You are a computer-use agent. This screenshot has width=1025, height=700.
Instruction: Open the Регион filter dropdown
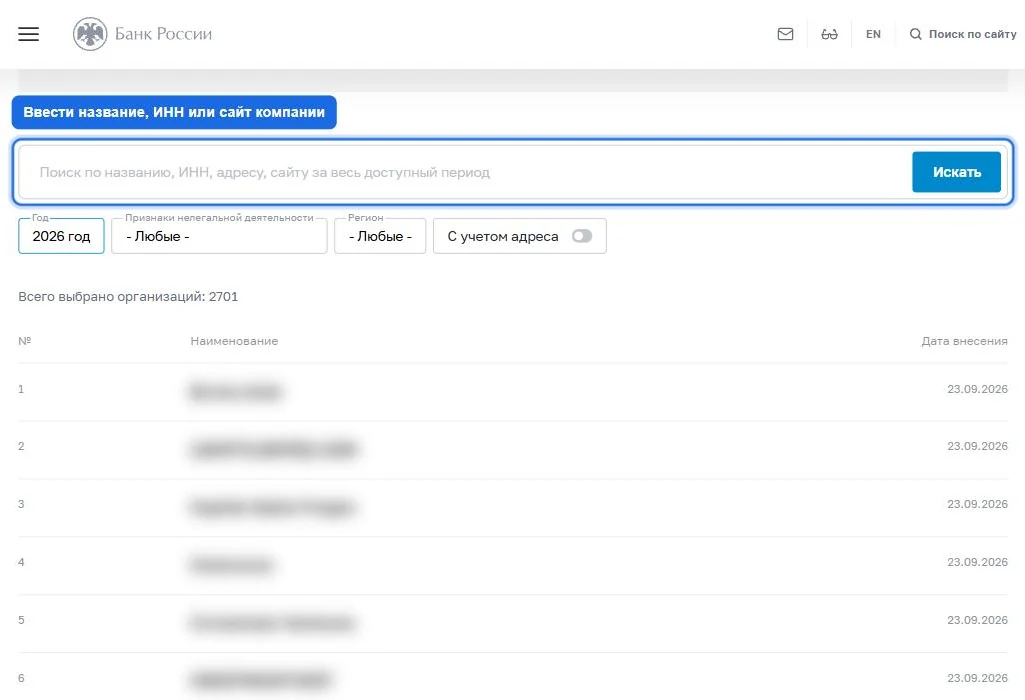click(x=380, y=236)
